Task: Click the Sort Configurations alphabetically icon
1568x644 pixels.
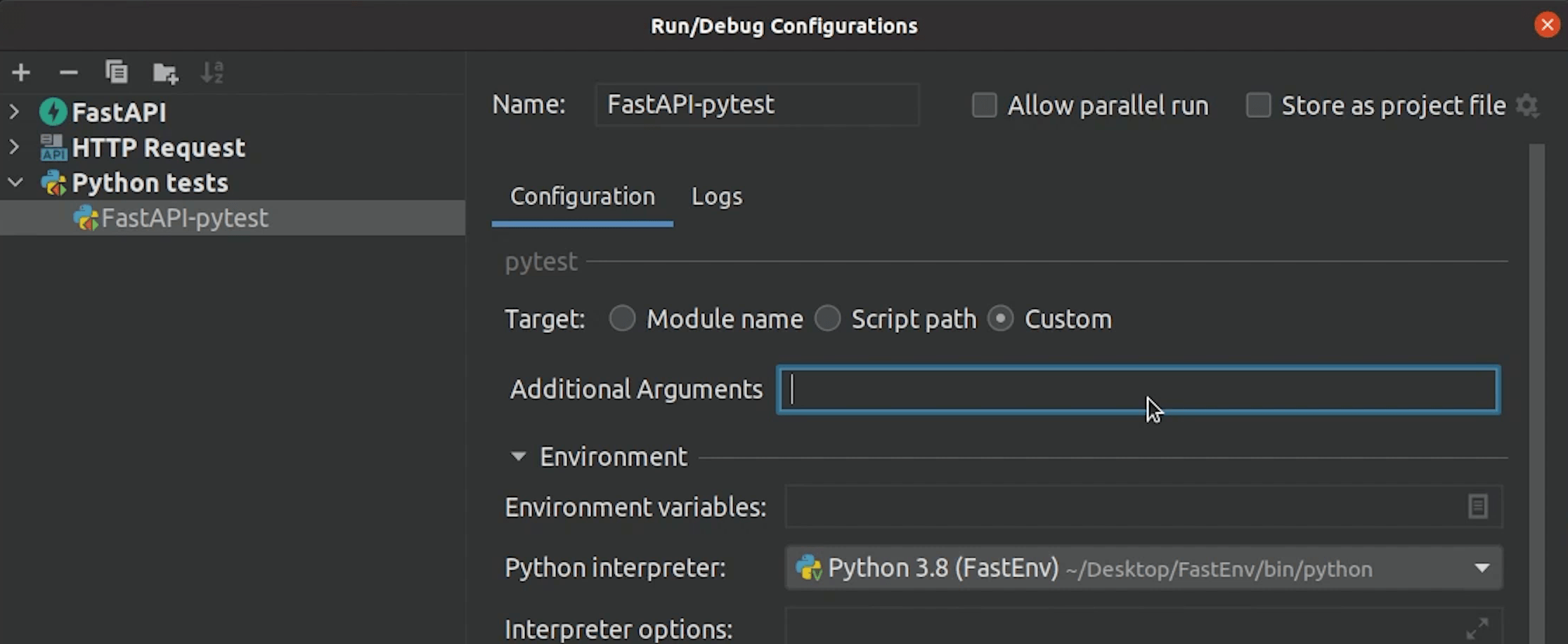Action: 212,72
